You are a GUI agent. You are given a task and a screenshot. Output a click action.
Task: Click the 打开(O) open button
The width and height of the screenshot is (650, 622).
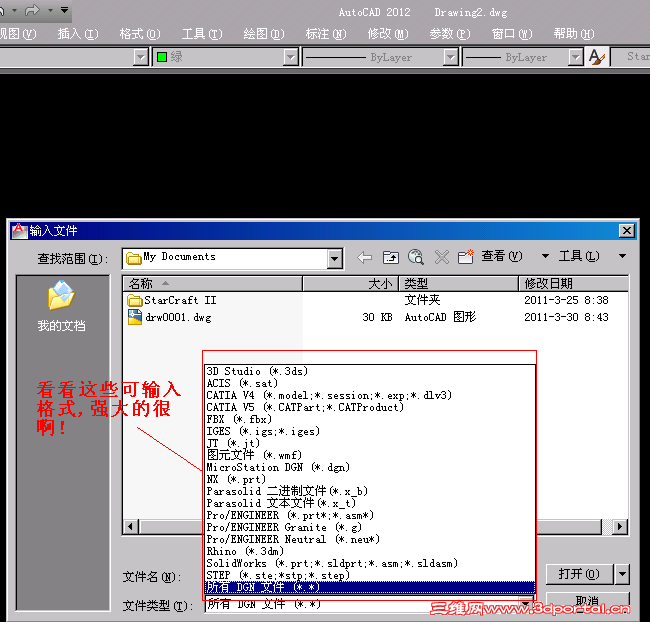[579, 574]
